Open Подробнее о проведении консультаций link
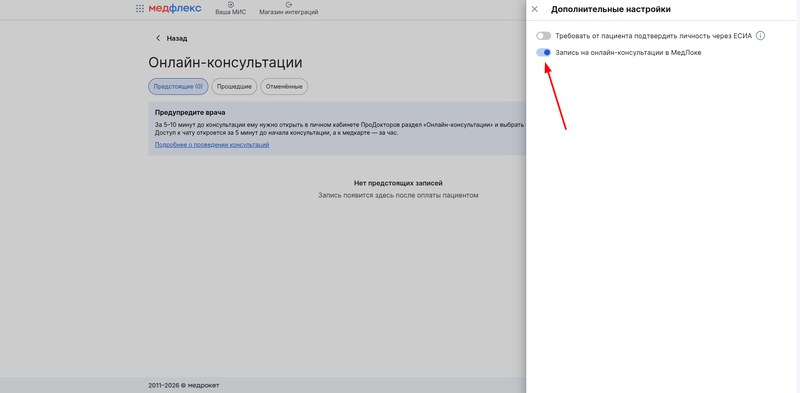Viewport: 800px width, 393px height. click(x=212, y=145)
